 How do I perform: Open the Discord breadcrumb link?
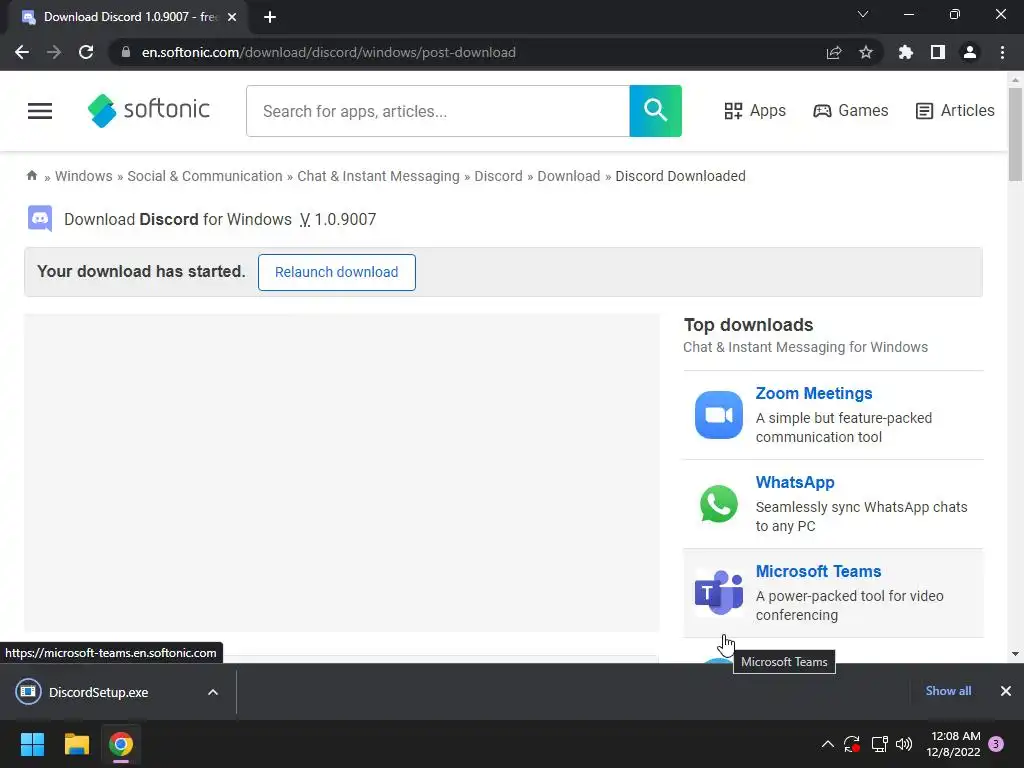pyautogui.click(x=498, y=176)
